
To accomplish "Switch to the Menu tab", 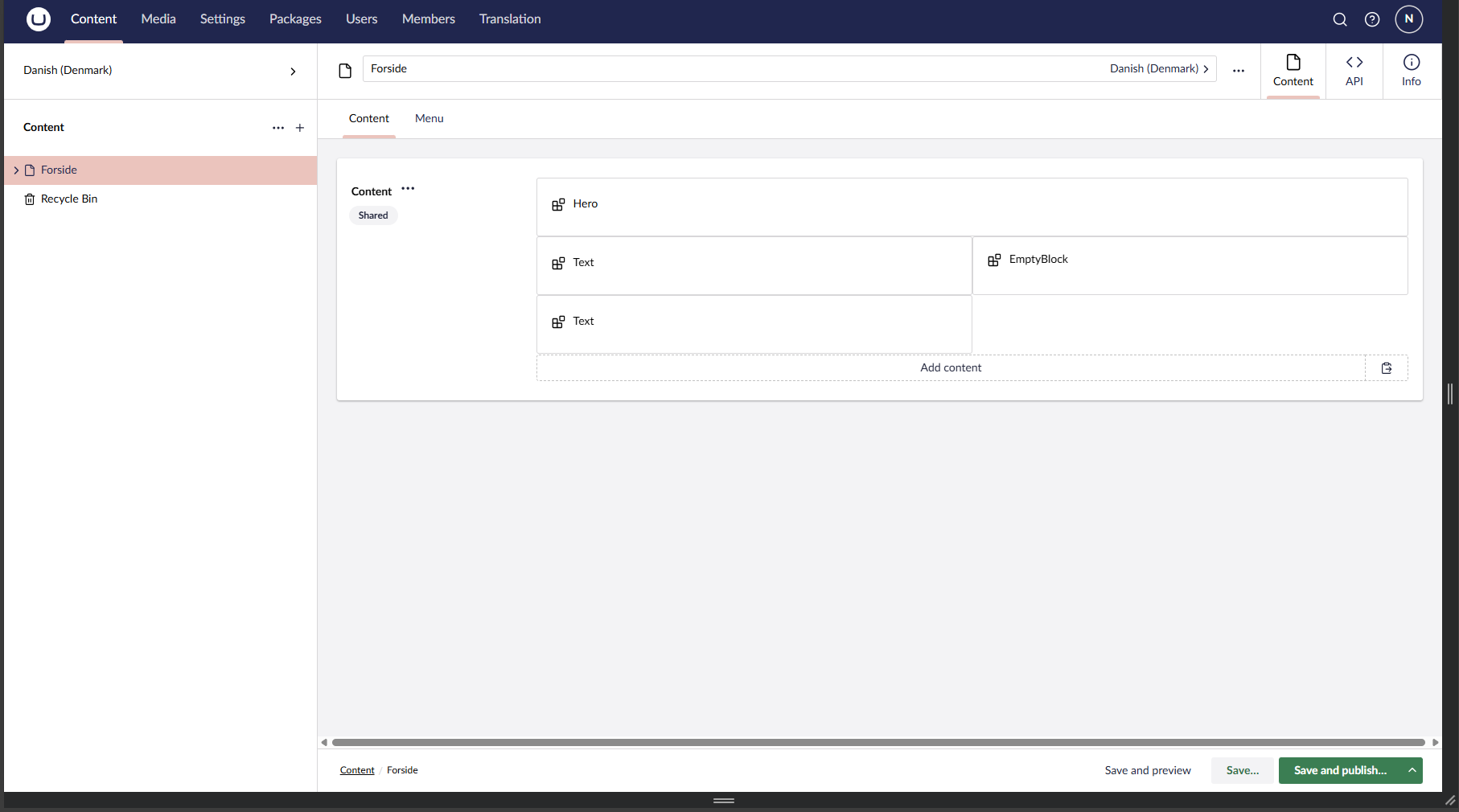I will 429,119.
